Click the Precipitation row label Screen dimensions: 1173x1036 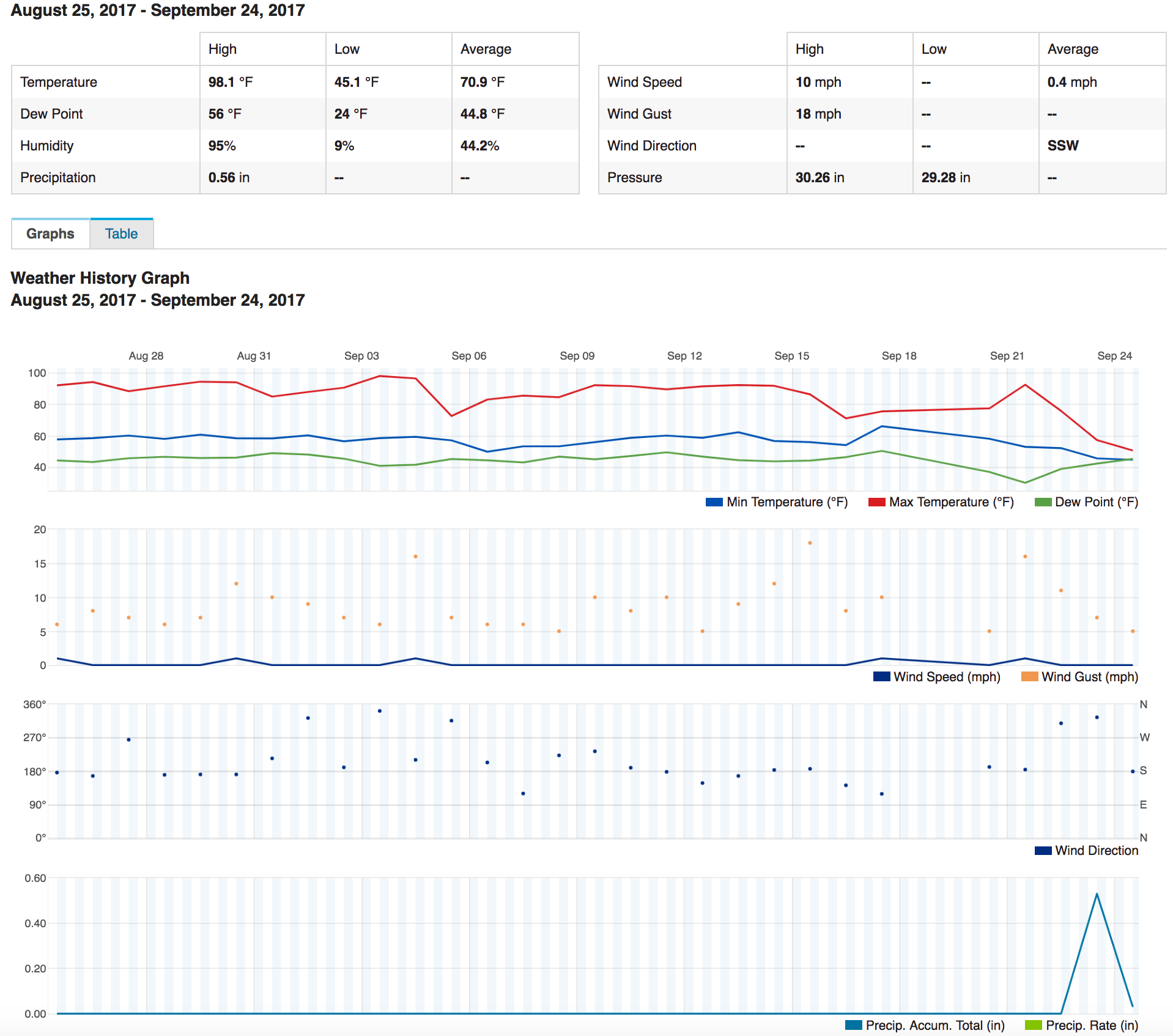pyautogui.click(x=58, y=177)
